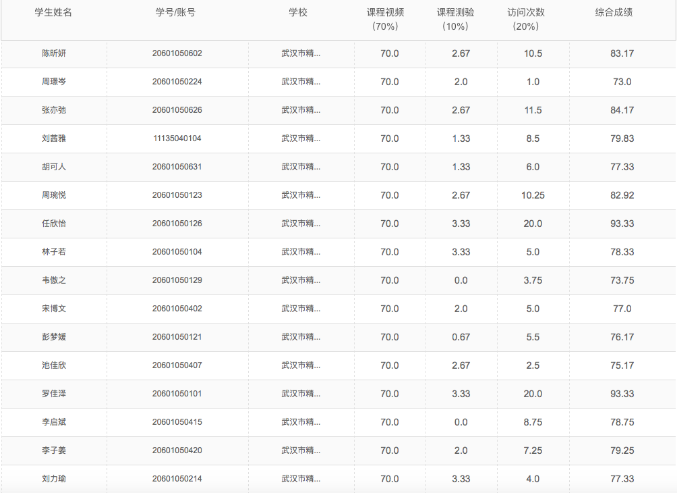Click school cell in row 11135040104
Viewport: 677px width, 493px height.
pos(301,139)
